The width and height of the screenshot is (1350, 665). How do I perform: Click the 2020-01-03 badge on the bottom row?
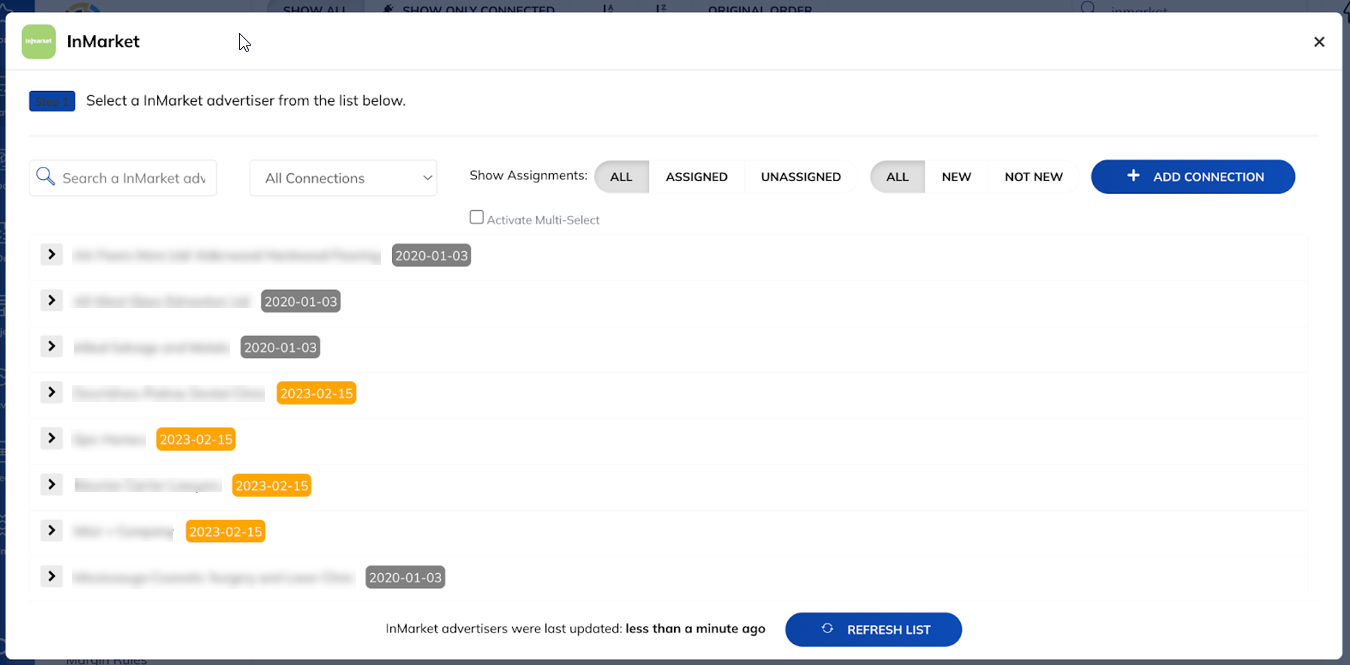(x=405, y=578)
